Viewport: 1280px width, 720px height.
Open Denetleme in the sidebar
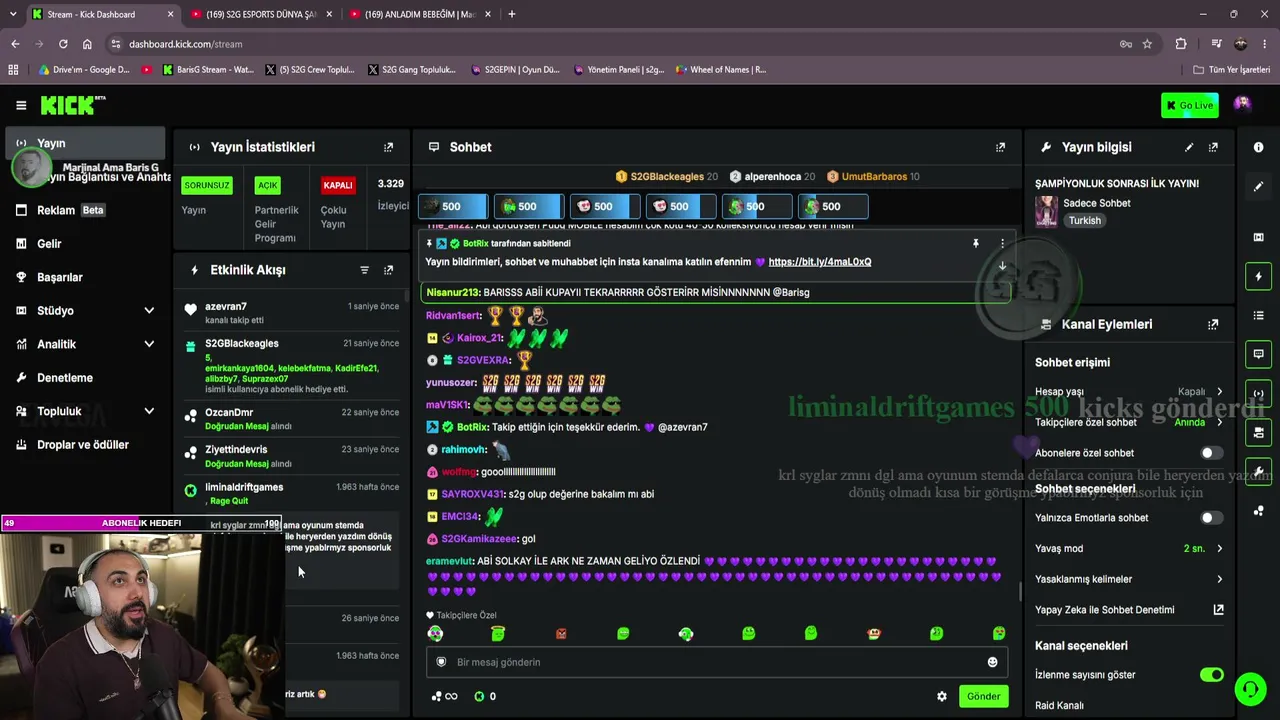86,378
